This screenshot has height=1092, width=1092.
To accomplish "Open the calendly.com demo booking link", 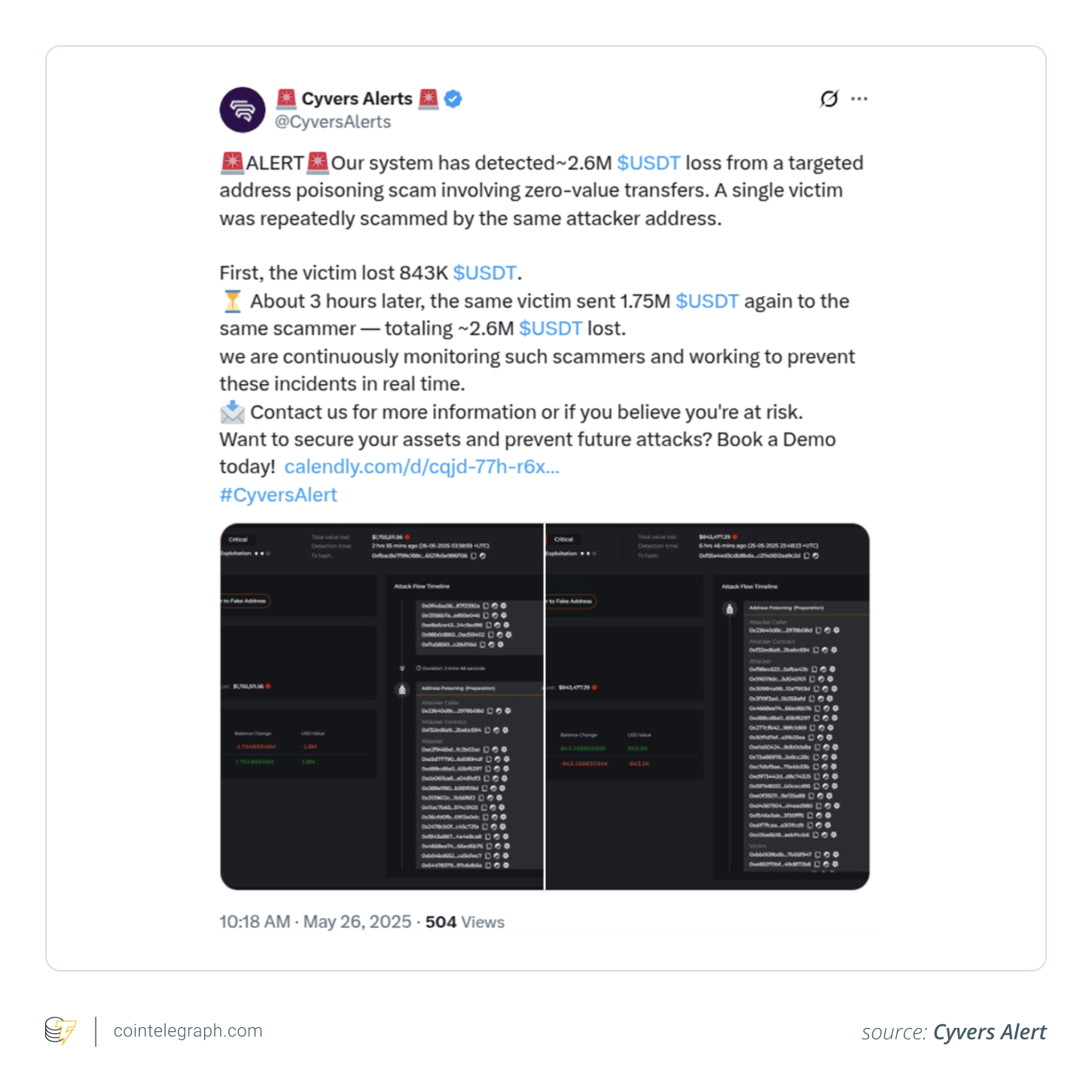I will point(422,467).
